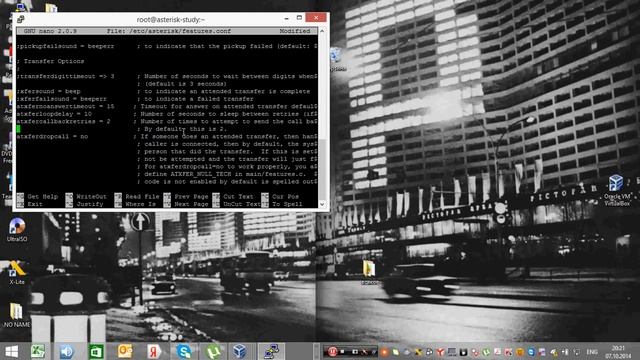This screenshot has height=360, width=640.
Task: Click the red pause recording button
Action: [x=332, y=351]
